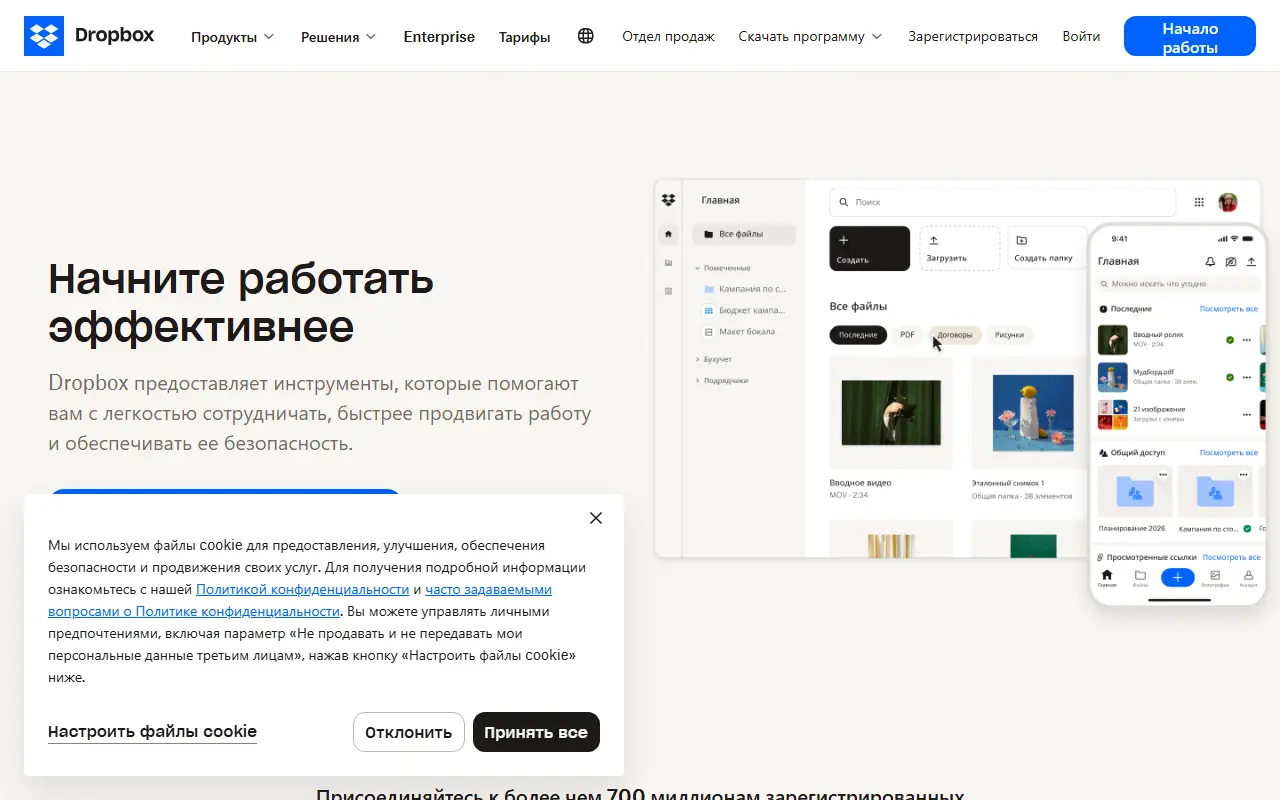The image size is (1280, 800).
Task: Click the user avatar in the mockup
Action: 1227,202
